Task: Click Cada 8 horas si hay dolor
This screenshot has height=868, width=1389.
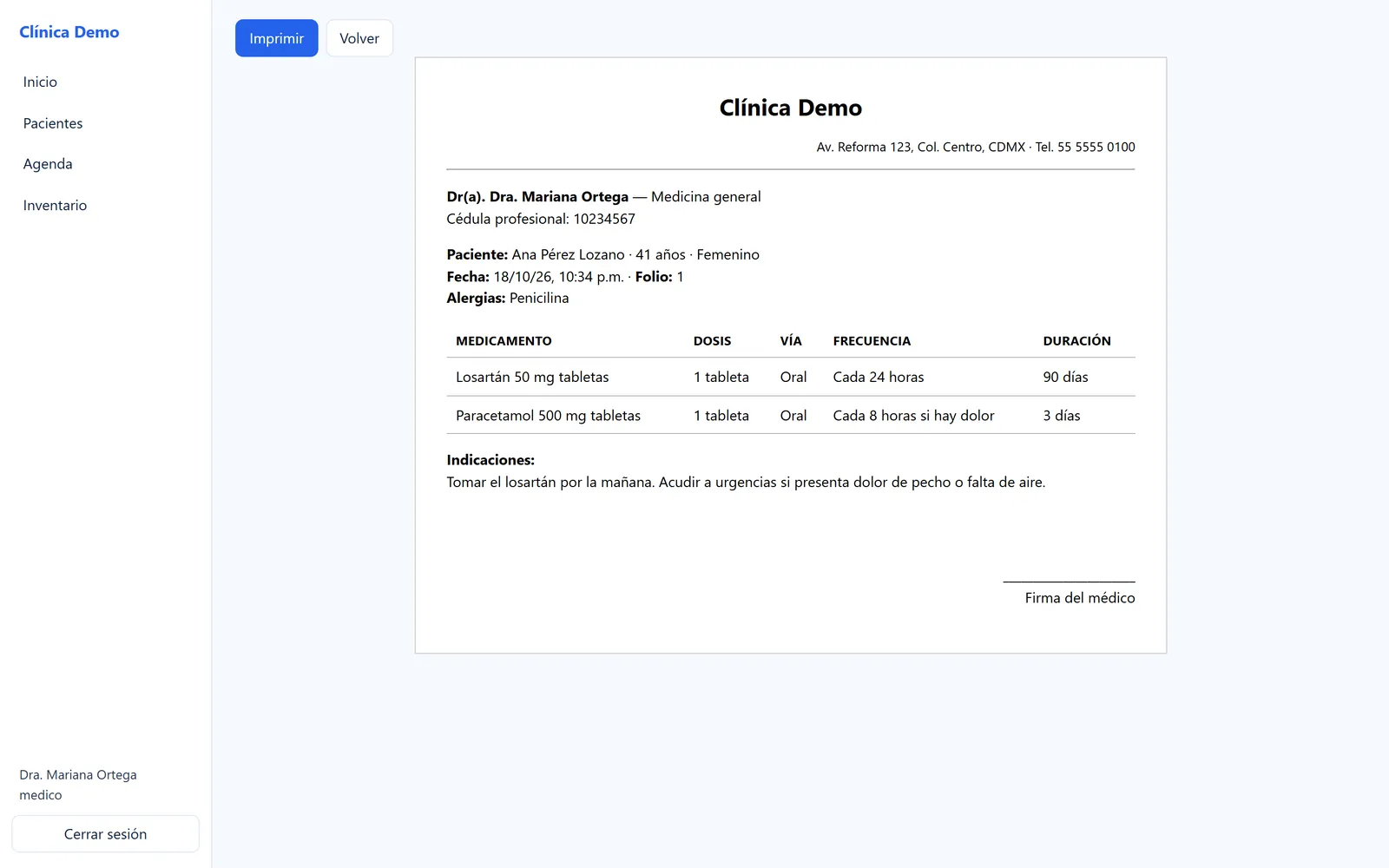Action: point(913,416)
